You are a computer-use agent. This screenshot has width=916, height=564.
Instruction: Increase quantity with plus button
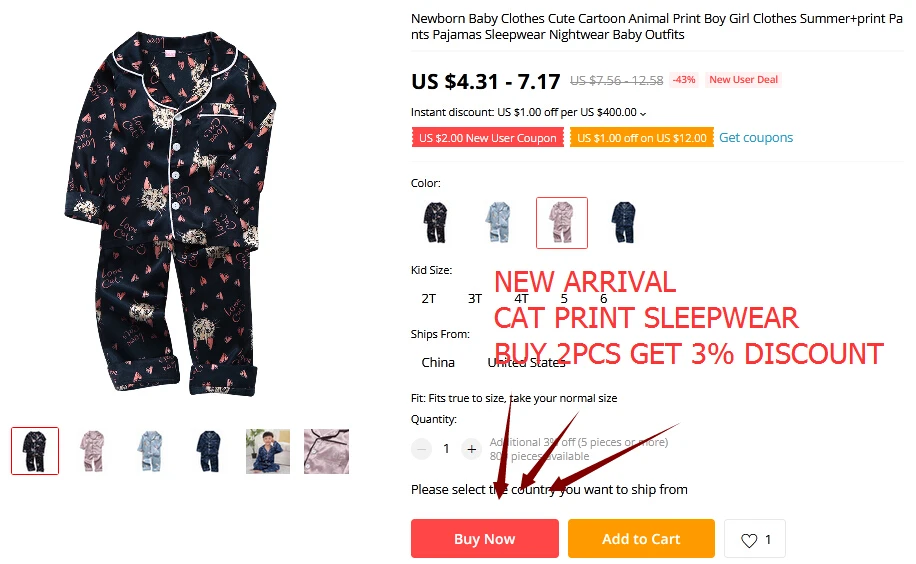(x=471, y=449)
